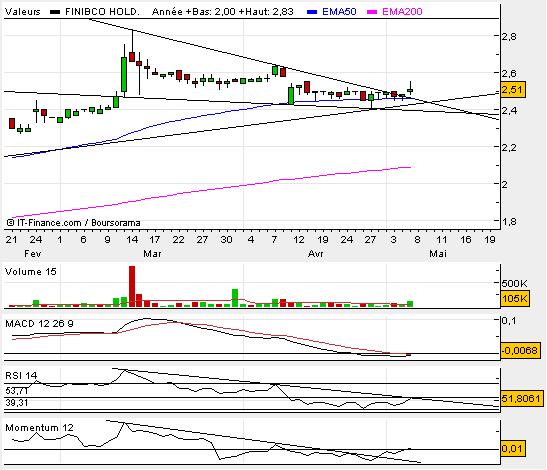Click the Valeurs label
547x470 pixels.
point(23,12)
